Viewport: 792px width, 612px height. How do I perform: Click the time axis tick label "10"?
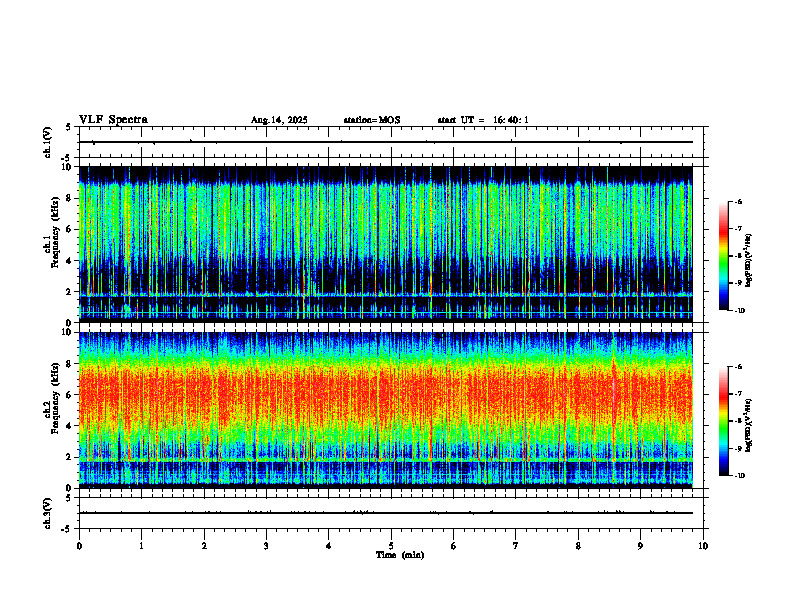pos(703,546)
